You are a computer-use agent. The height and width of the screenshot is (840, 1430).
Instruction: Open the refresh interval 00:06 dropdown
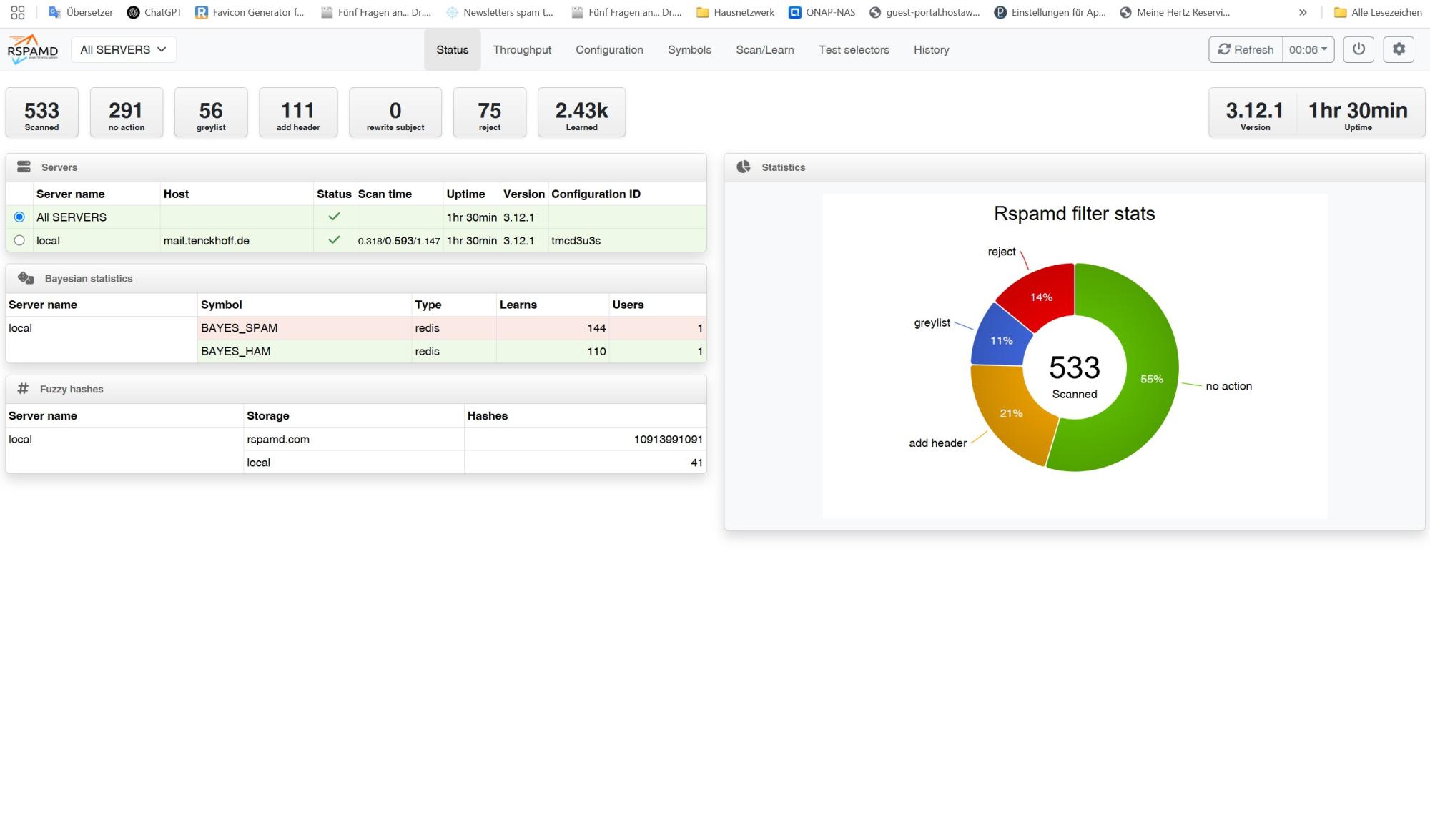(x=1308, y=49)
